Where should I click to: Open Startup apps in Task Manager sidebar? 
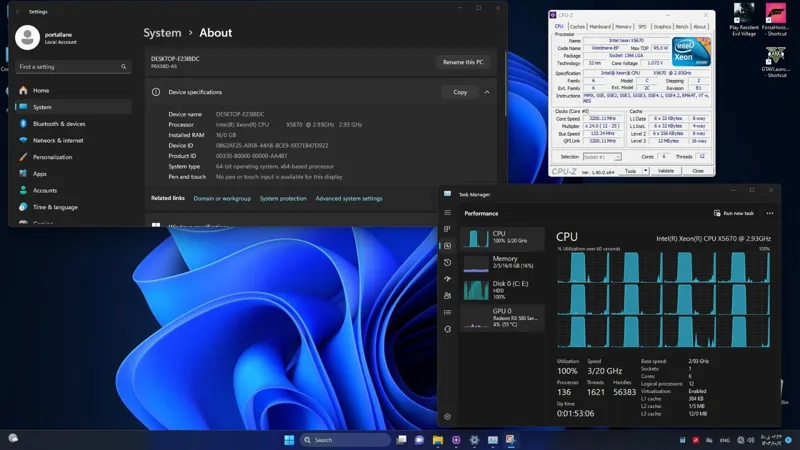click(447, 279)
